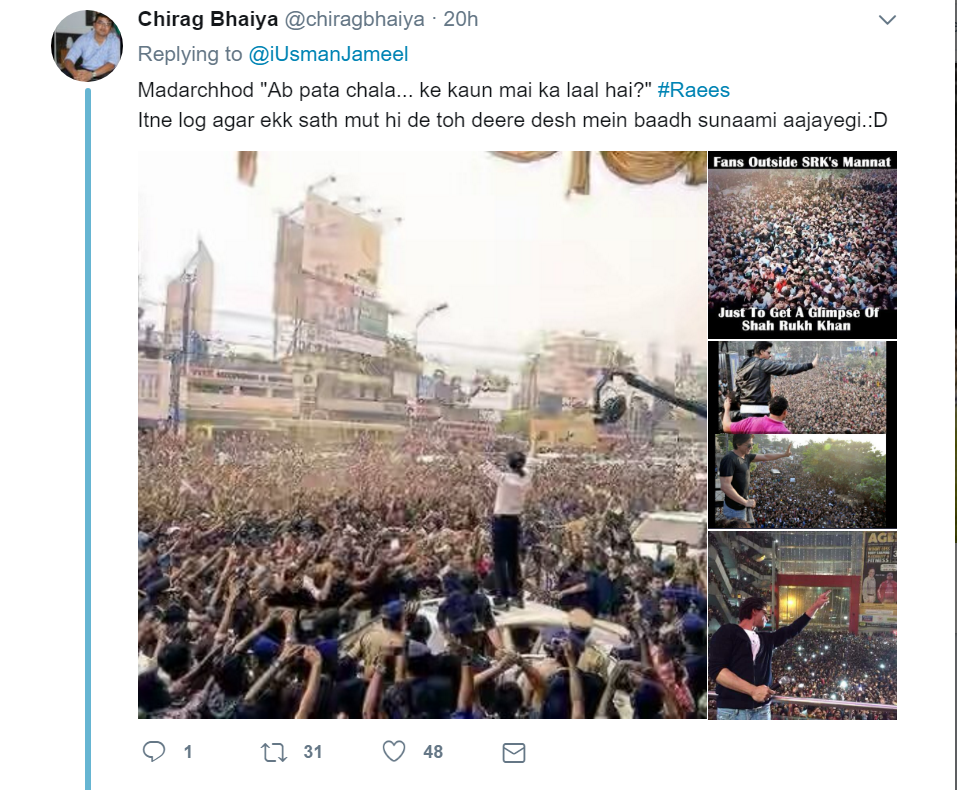The height and width of the screenshot is (790, 957).
Task: Open Chirag Bhaiya's profile picture
Action: (x=87, y=46)
